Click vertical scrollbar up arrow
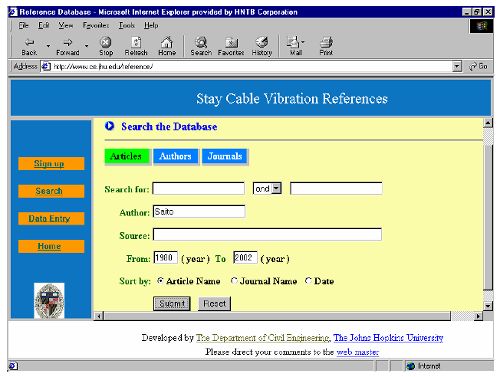Screen dimensions: 500x377 tap(488, 123)
